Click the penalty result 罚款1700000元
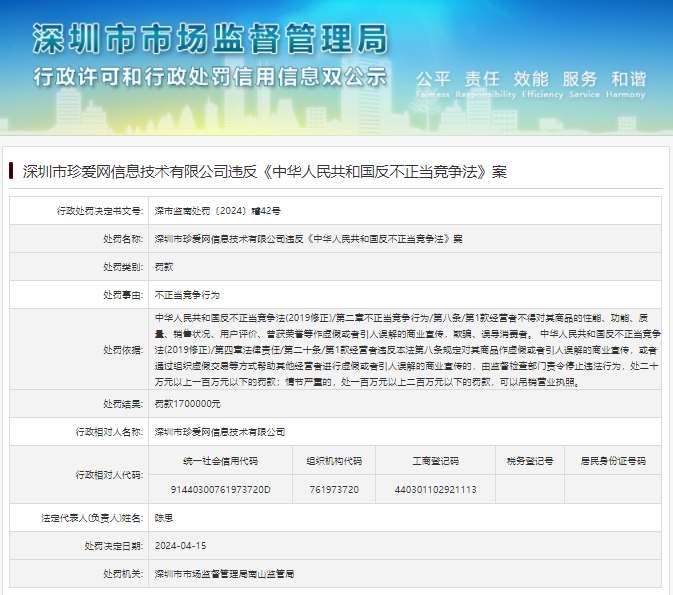 tap(187, 403)
